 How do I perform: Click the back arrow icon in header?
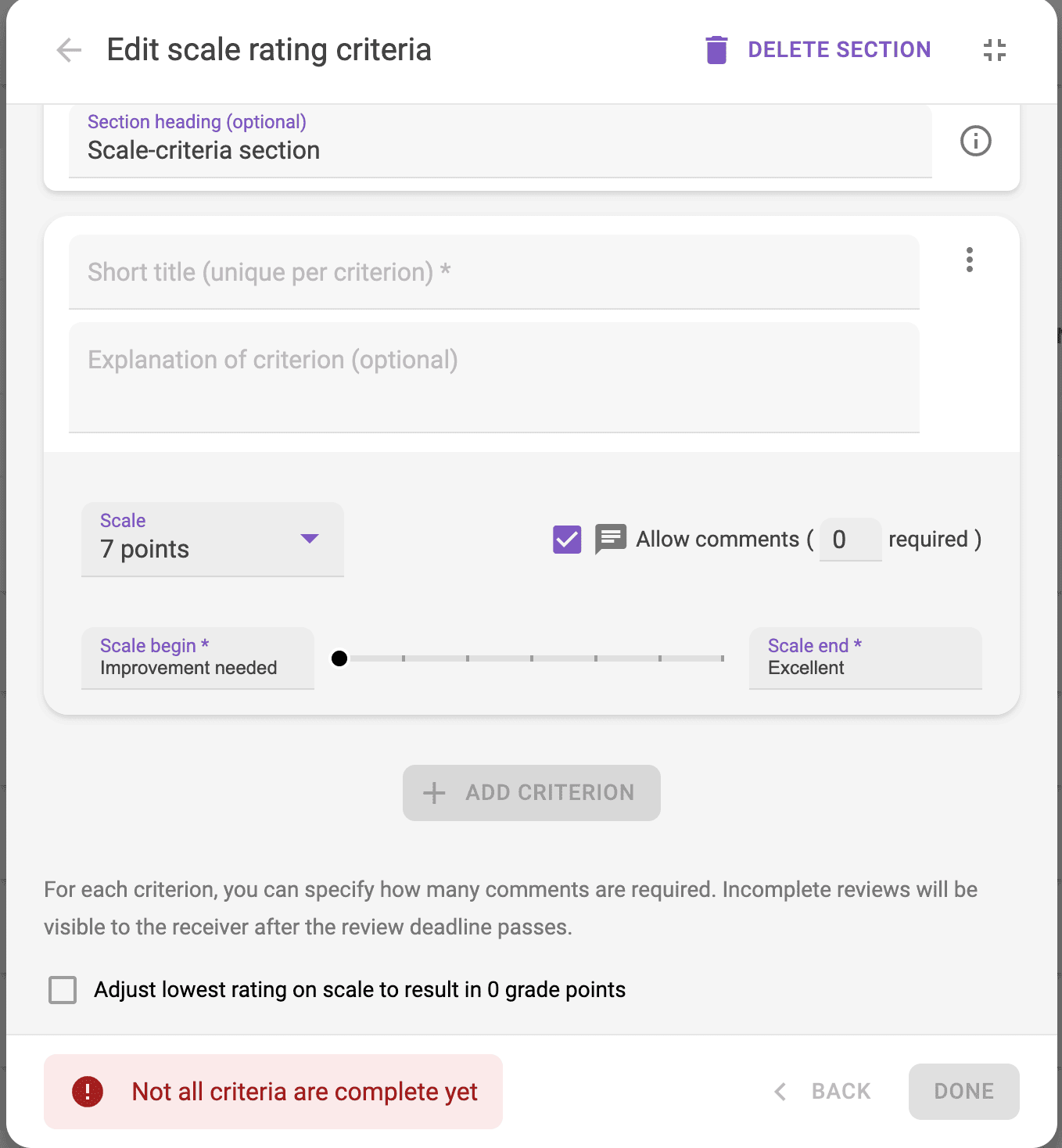point(69,50)
